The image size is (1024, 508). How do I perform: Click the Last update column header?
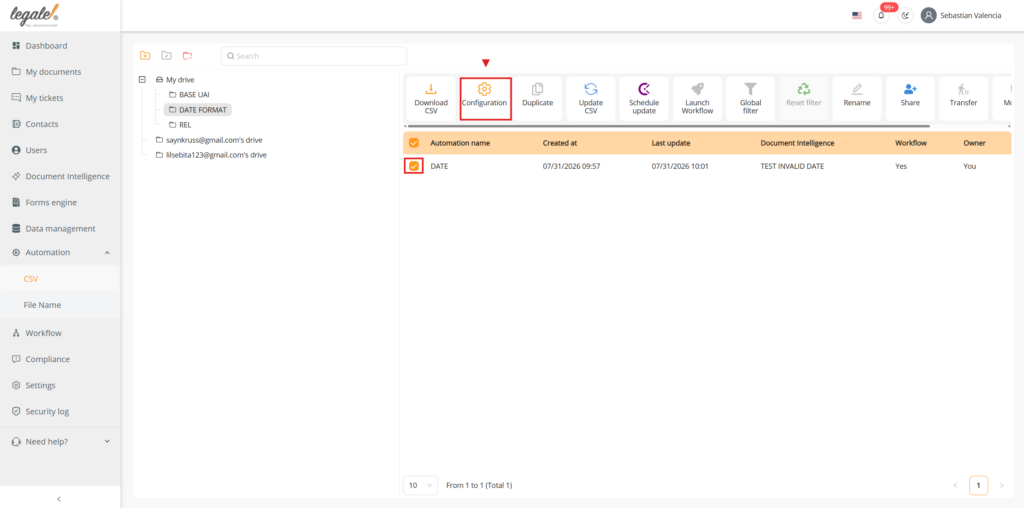point(671,143)
